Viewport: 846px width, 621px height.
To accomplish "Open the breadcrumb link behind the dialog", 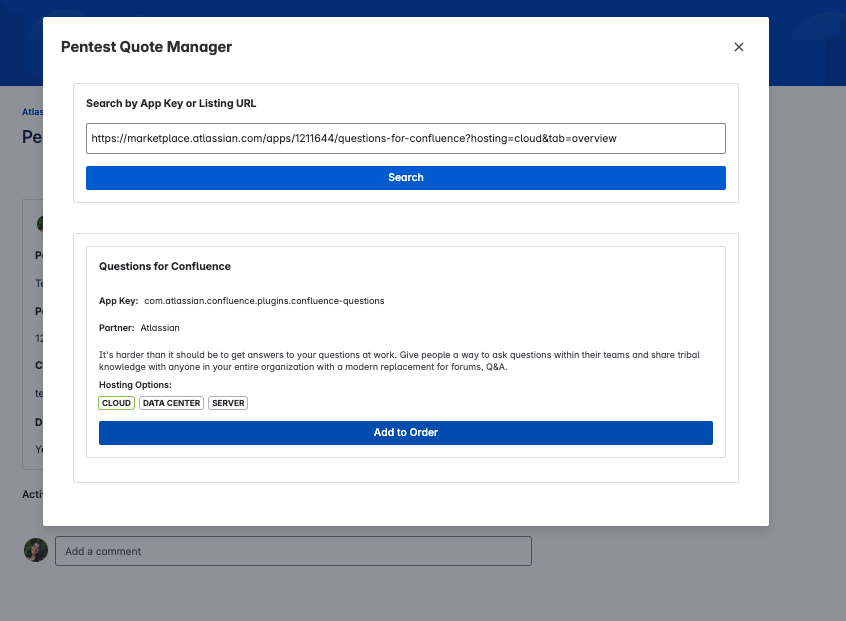I will click(32, 111).
